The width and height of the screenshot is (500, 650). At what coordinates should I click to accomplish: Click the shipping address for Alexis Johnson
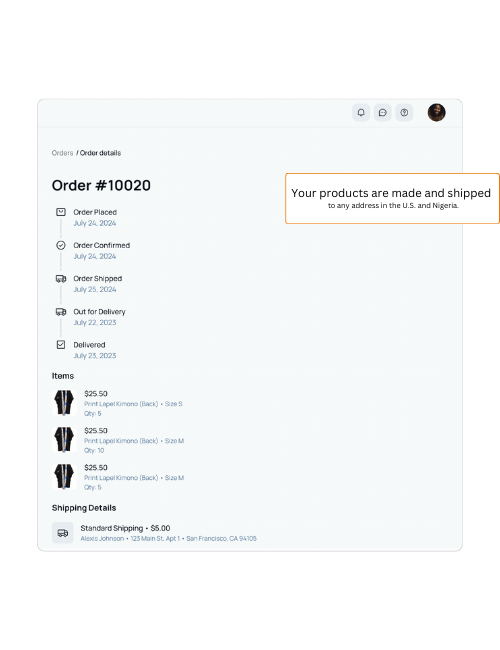click(168, 538)
